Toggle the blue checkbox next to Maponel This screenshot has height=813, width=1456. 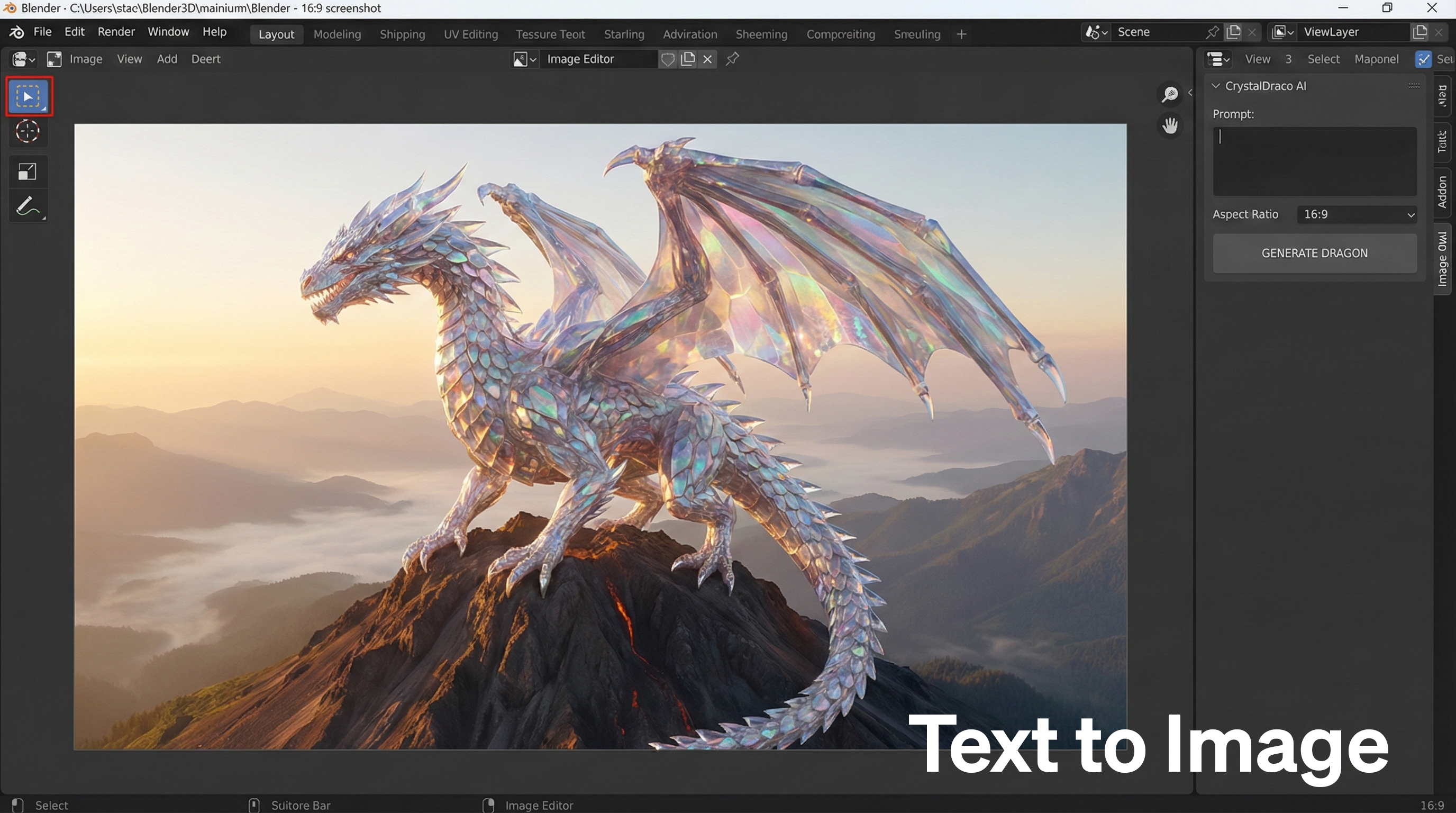click(1423, 59)
